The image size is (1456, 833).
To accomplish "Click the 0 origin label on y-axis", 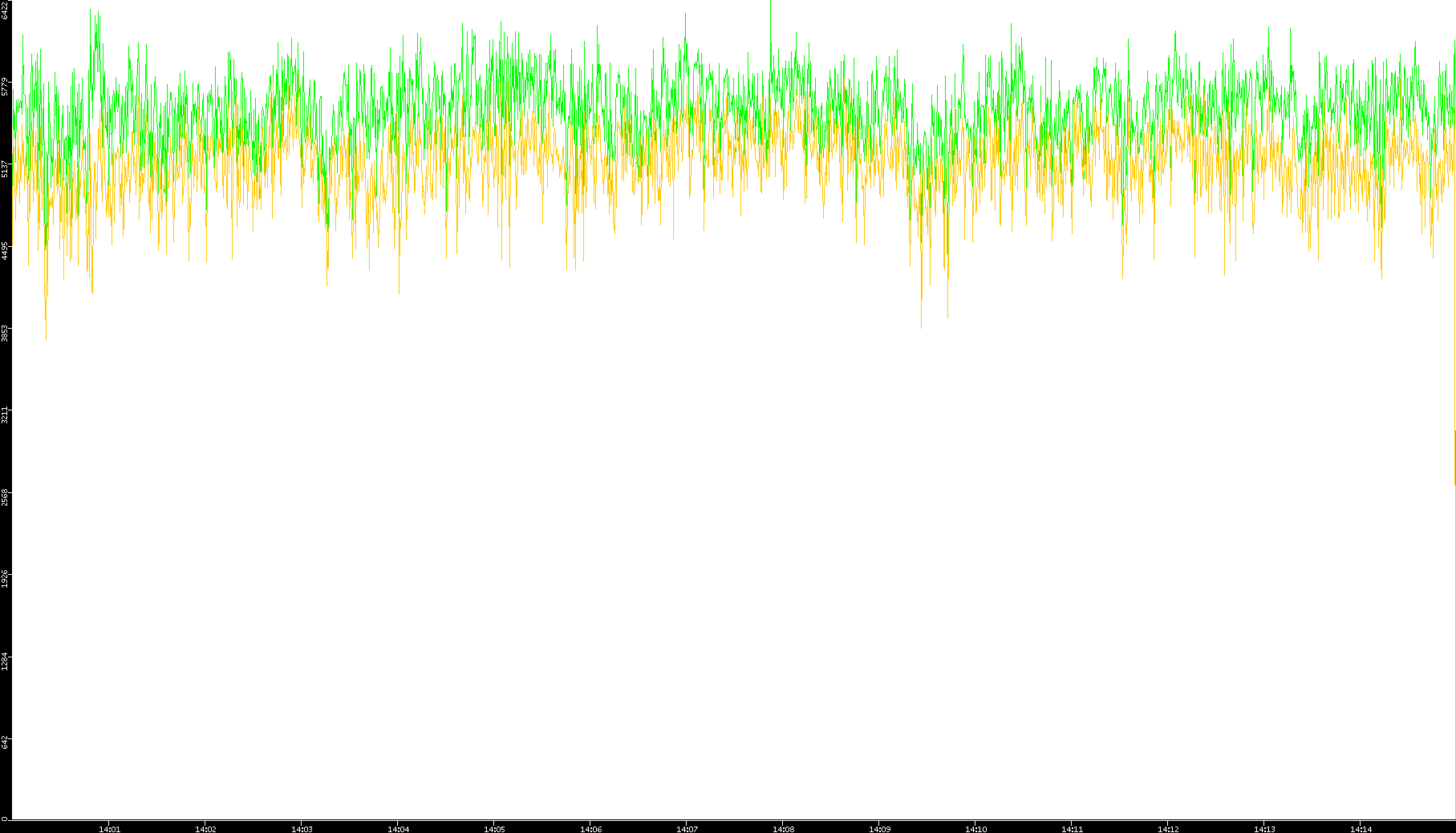I will click(4, 819).
